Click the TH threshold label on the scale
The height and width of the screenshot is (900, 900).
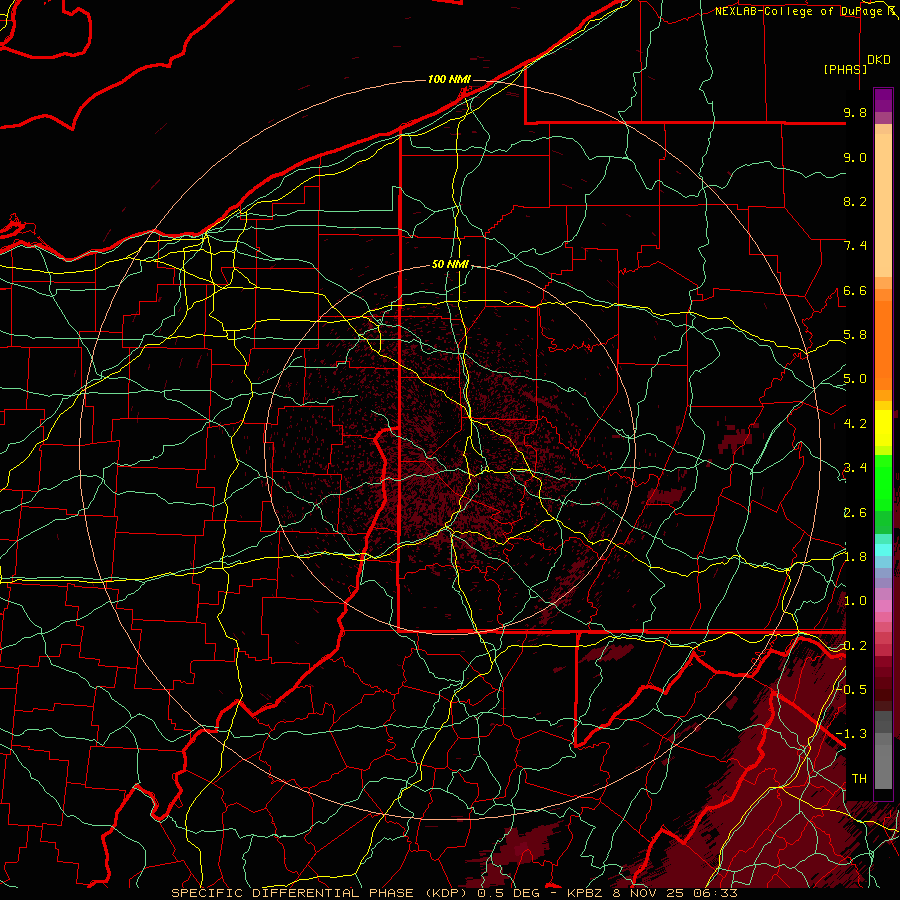[x=859, y=778]
